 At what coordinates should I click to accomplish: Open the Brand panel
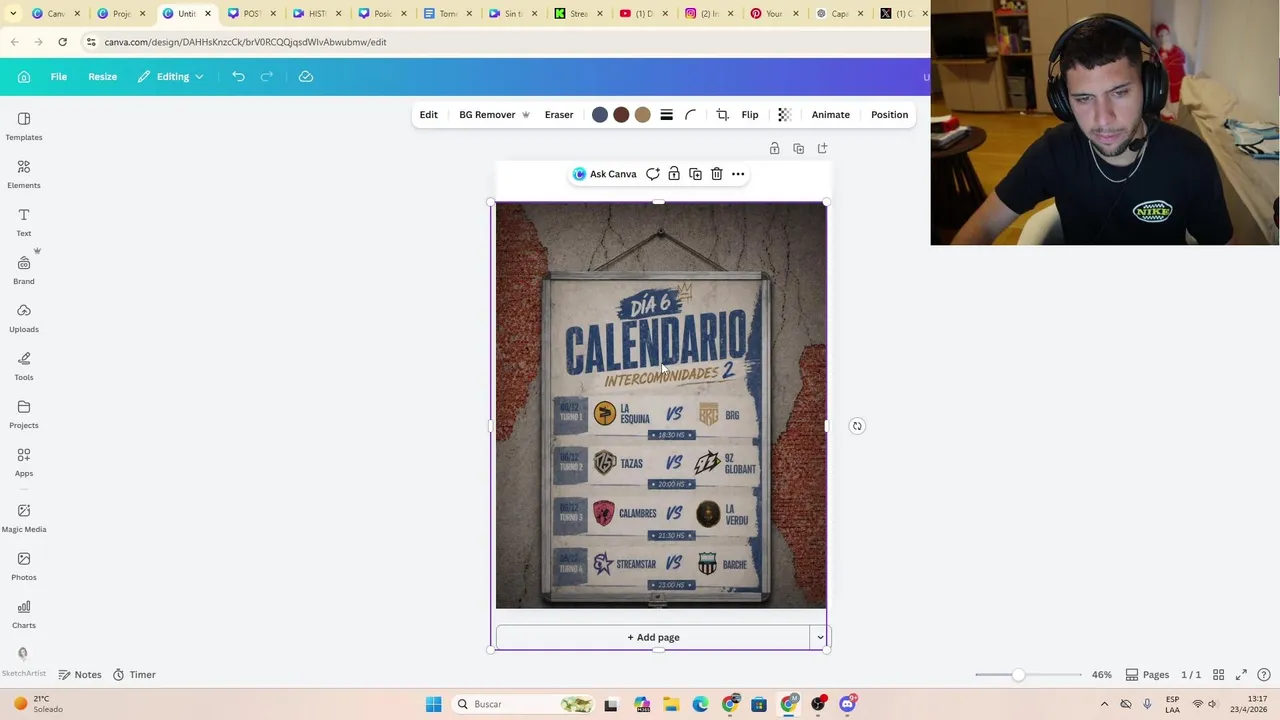pyautogui.click(x=24, y=270)
